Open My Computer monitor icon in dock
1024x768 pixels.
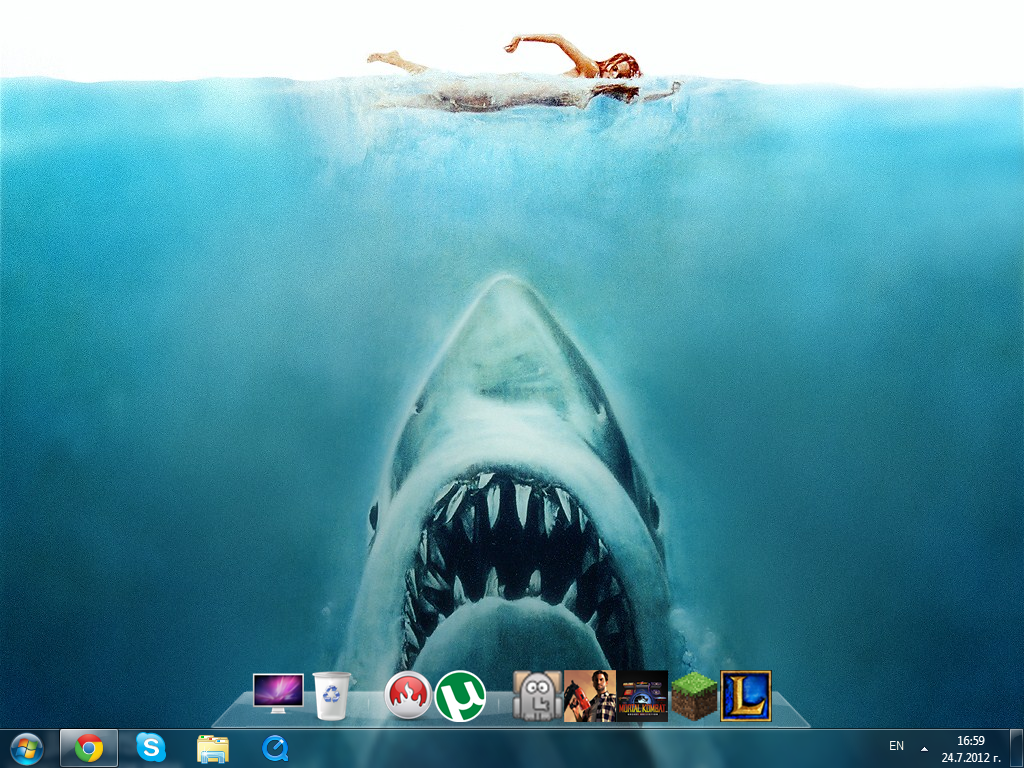point(278,694)
